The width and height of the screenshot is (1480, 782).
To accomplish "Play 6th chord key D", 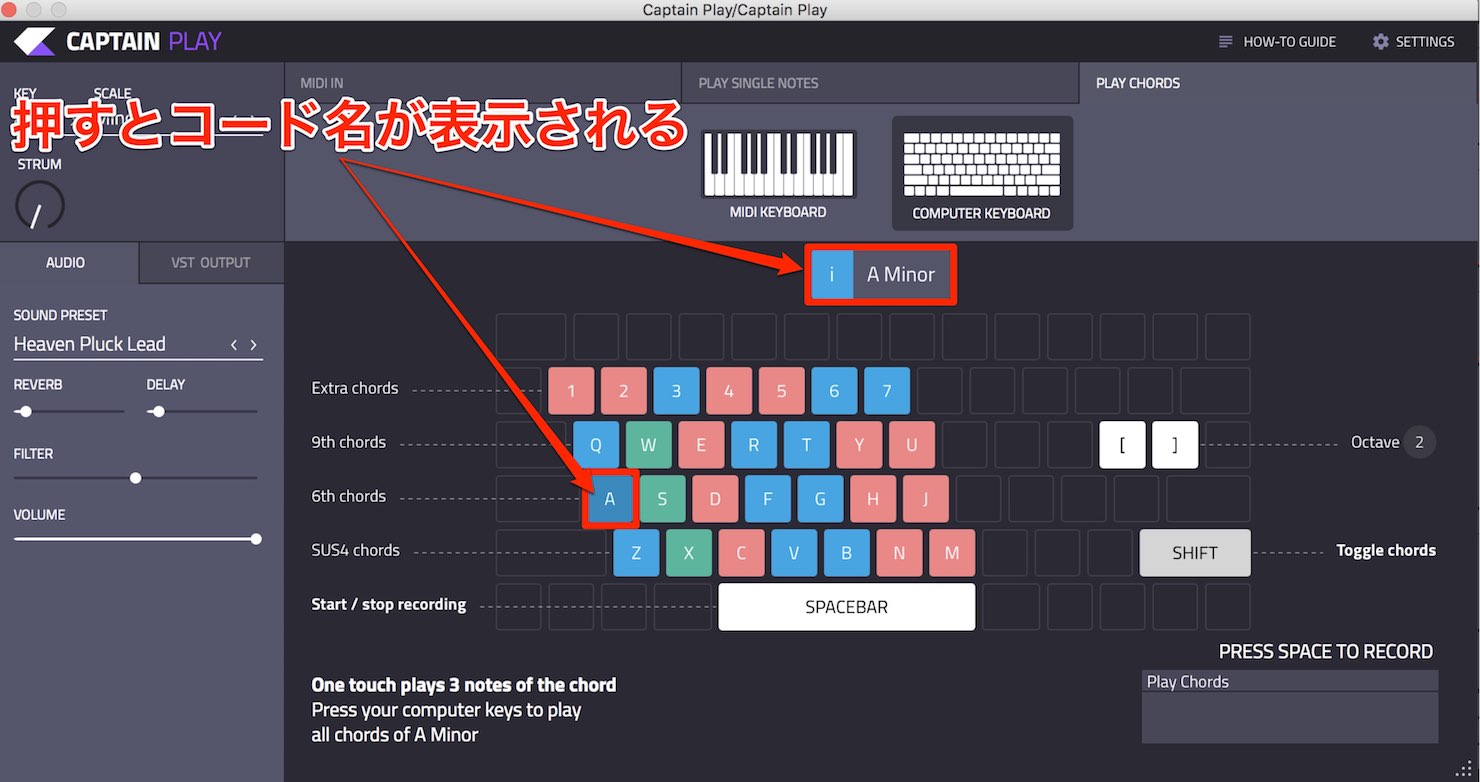I will [x=715, y=499].
